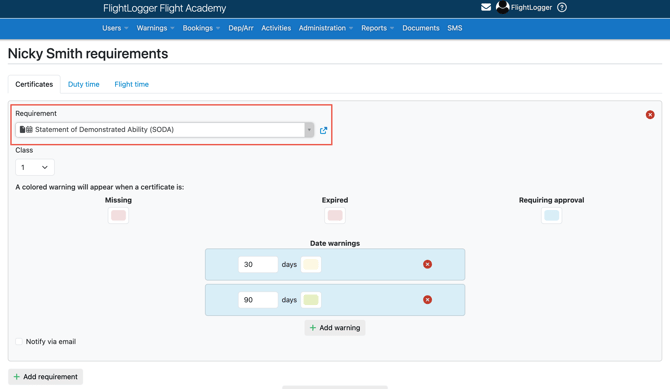This screenshot has height=389, width=670.
Task: Click the Add warning button label
Action: pos(340,328)
